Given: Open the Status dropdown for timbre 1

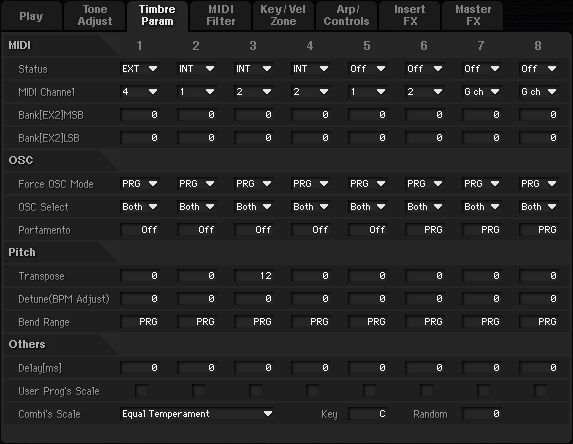Looking at the screenshot, I should coord(139,69).
